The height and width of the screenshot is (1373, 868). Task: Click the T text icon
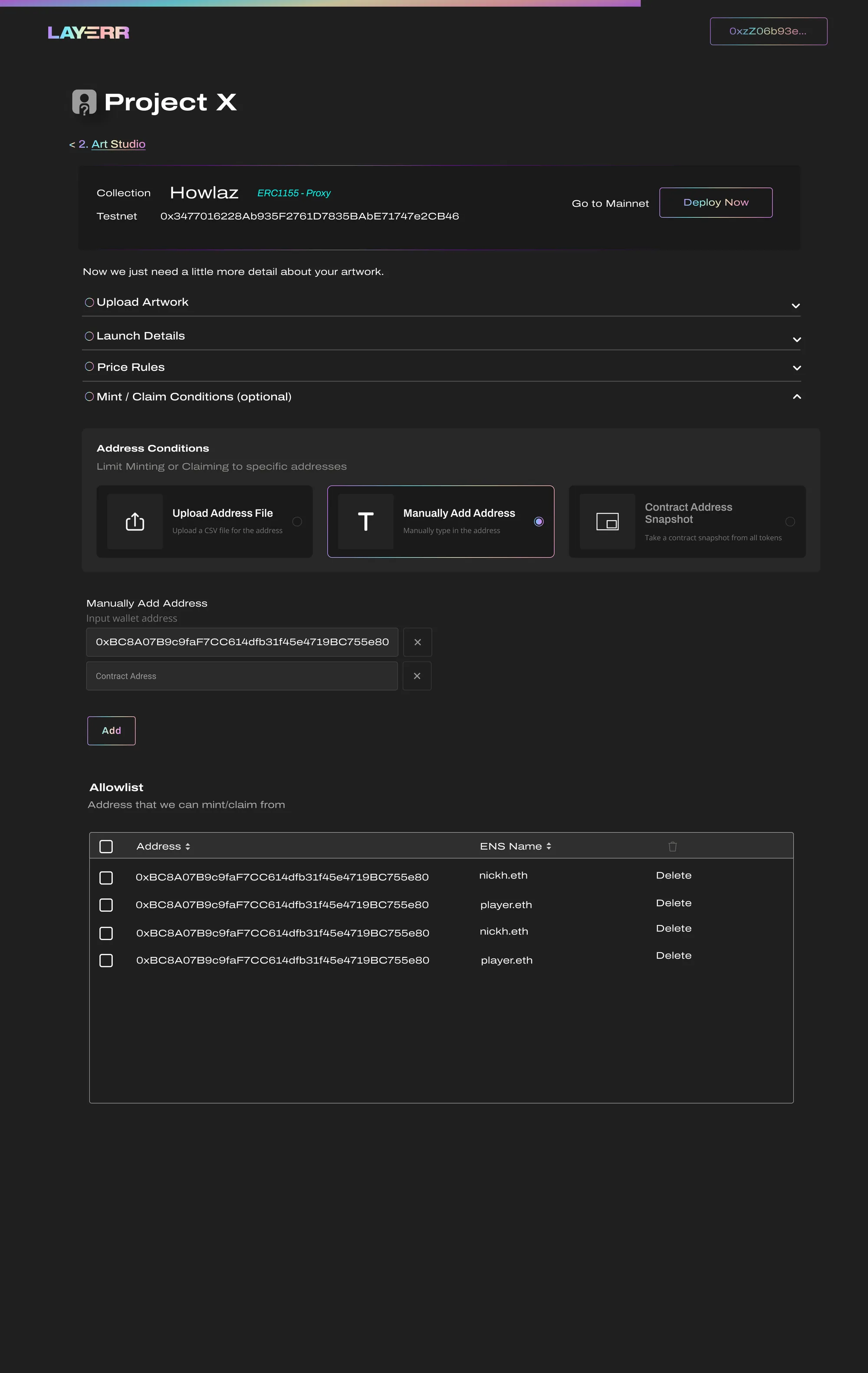(x=366, y=521)
